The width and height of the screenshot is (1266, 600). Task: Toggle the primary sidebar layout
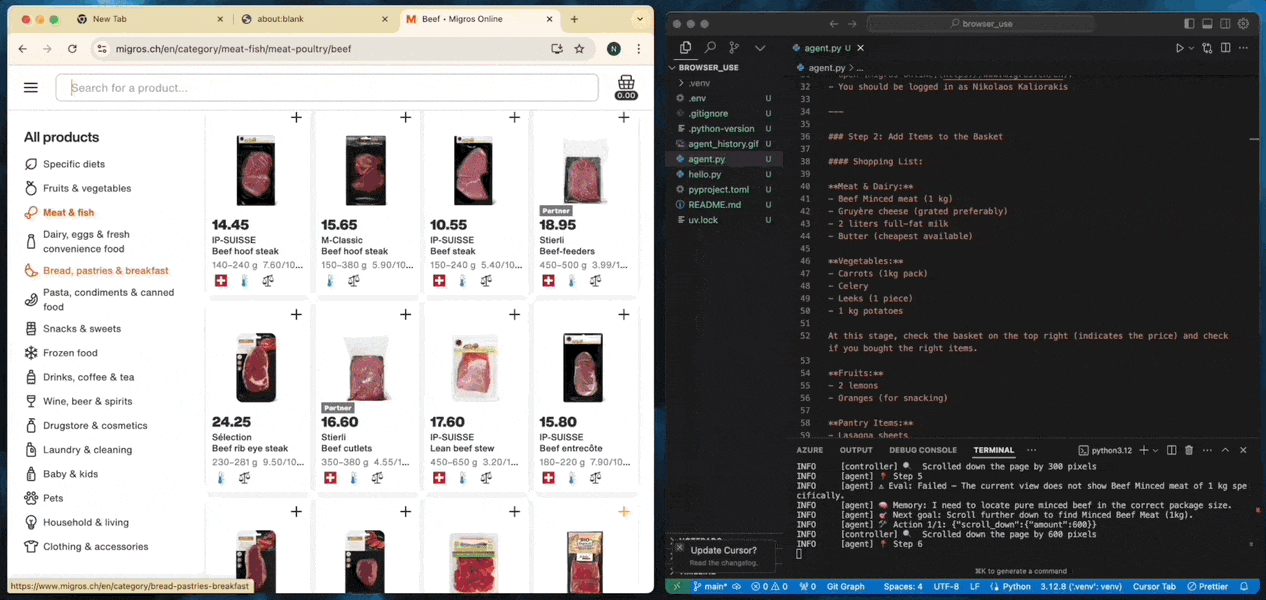(1189, 24)
